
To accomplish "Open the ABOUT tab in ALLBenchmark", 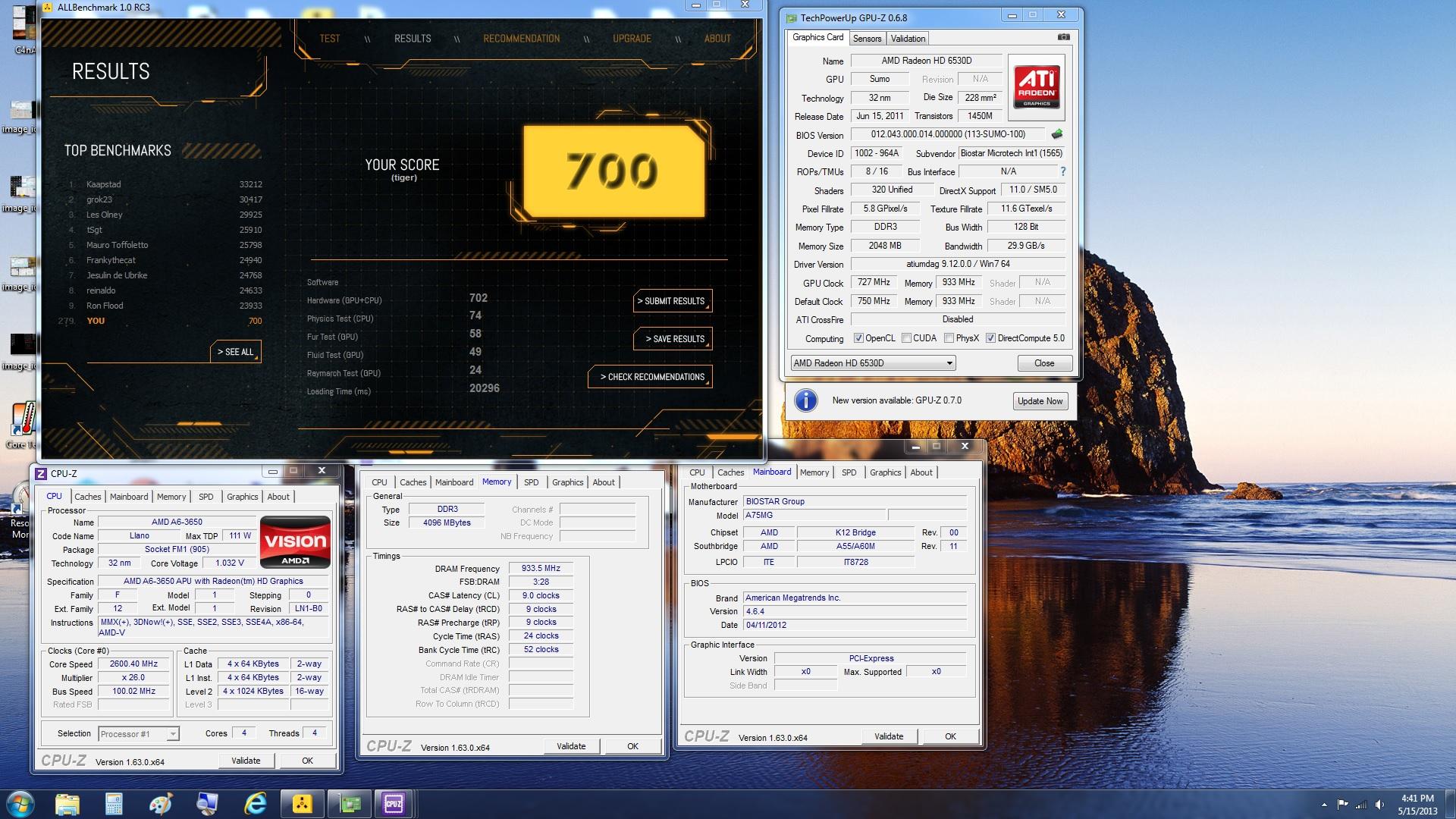I will click(717, 39).
